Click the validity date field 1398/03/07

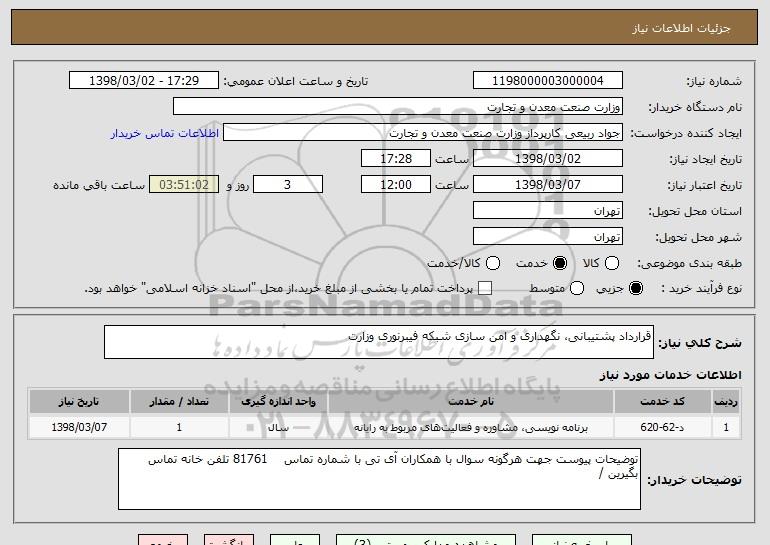(x=548, y=185)
